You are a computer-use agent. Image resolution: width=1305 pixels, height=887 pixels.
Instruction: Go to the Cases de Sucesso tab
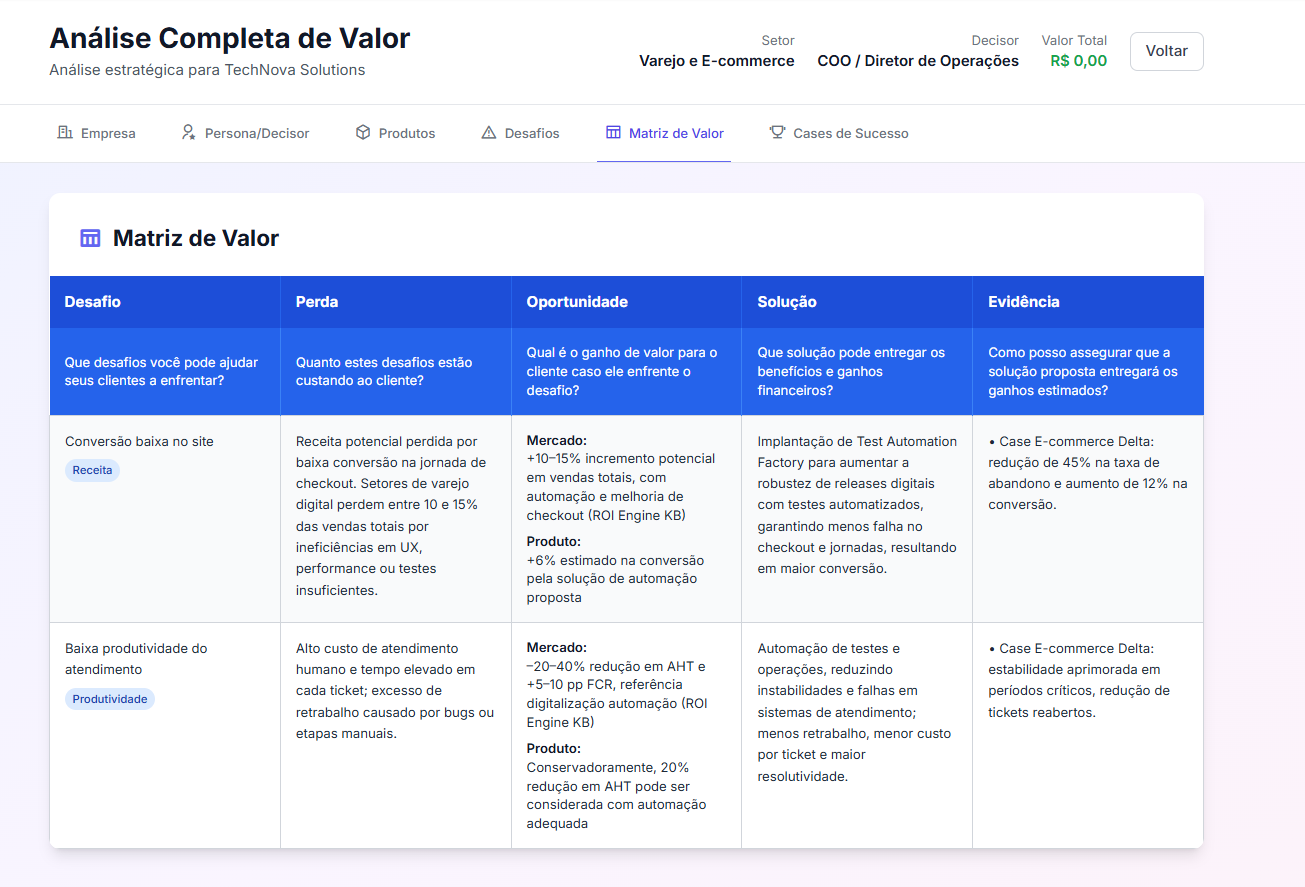click(838, 132)
